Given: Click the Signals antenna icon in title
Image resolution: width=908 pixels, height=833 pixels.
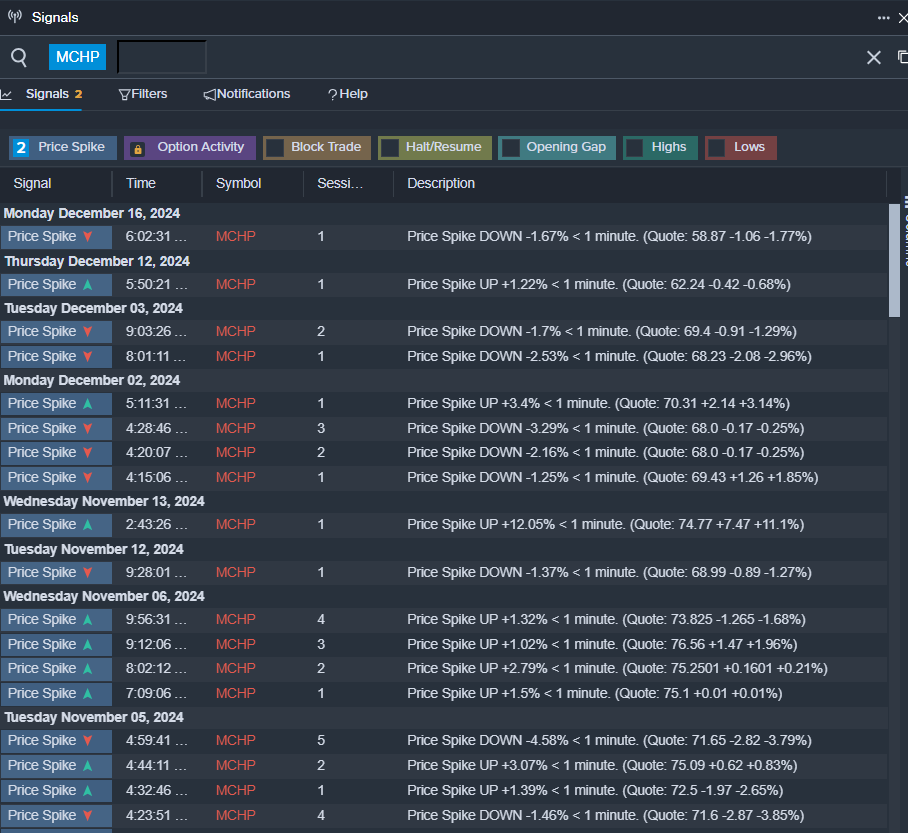Looking at the screenshot, I should pos(15,16).
